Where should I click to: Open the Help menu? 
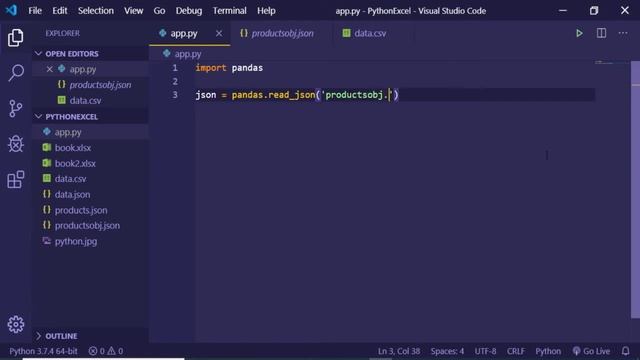click(x=266, y=11)
